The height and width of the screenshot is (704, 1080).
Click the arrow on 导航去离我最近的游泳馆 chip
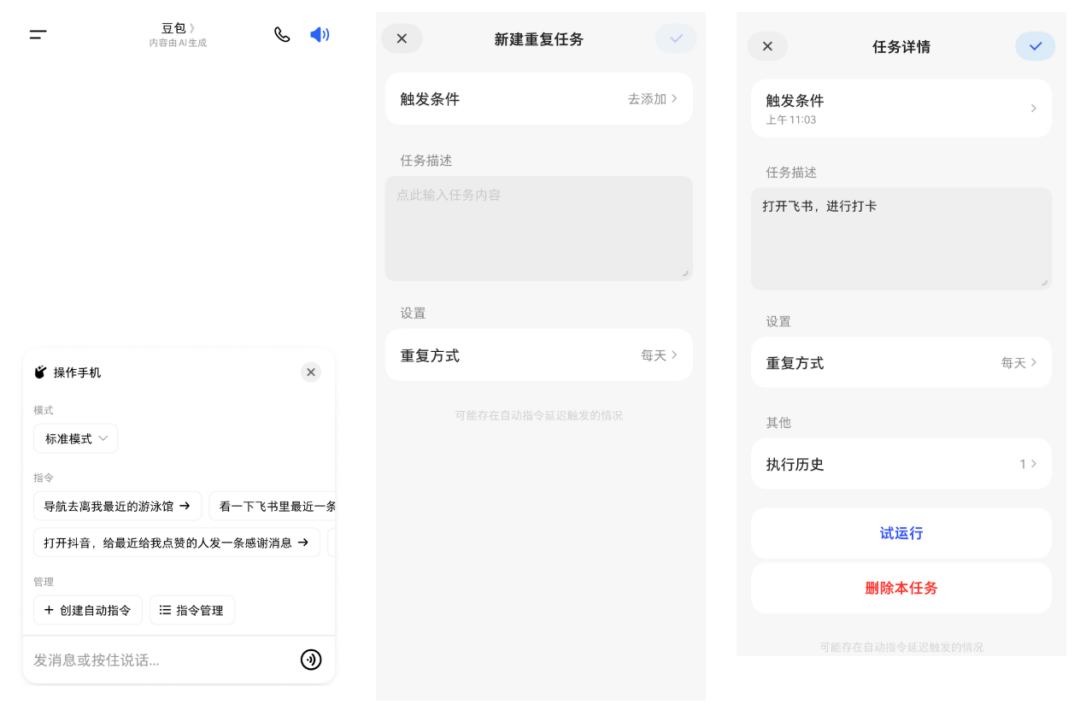click(185, 506)
